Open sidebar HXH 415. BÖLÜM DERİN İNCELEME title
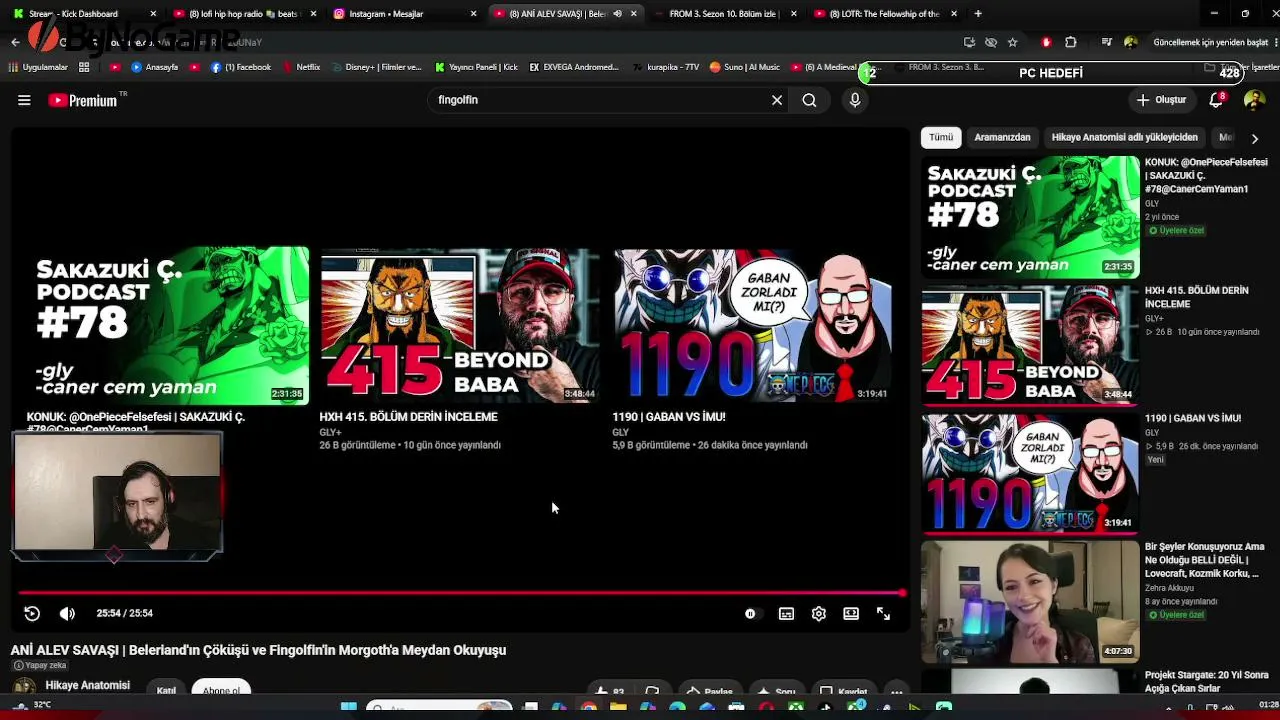This screenshot has width=1280, height=720. 1197,297
